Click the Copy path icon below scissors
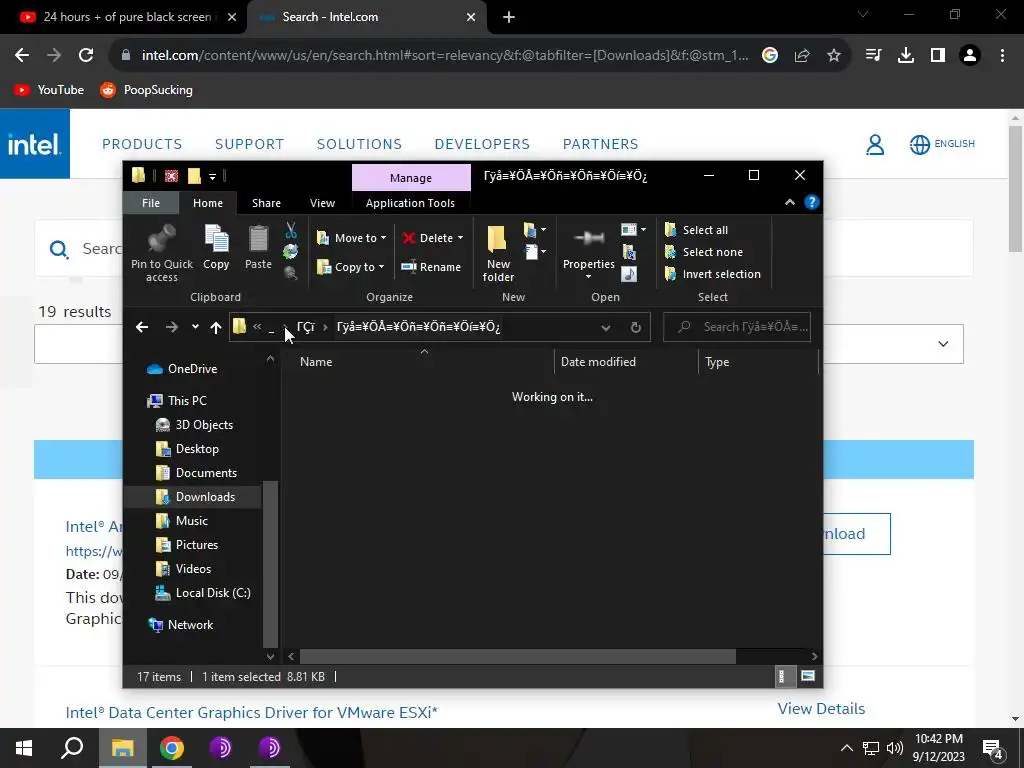 click(x=291, y=251)
